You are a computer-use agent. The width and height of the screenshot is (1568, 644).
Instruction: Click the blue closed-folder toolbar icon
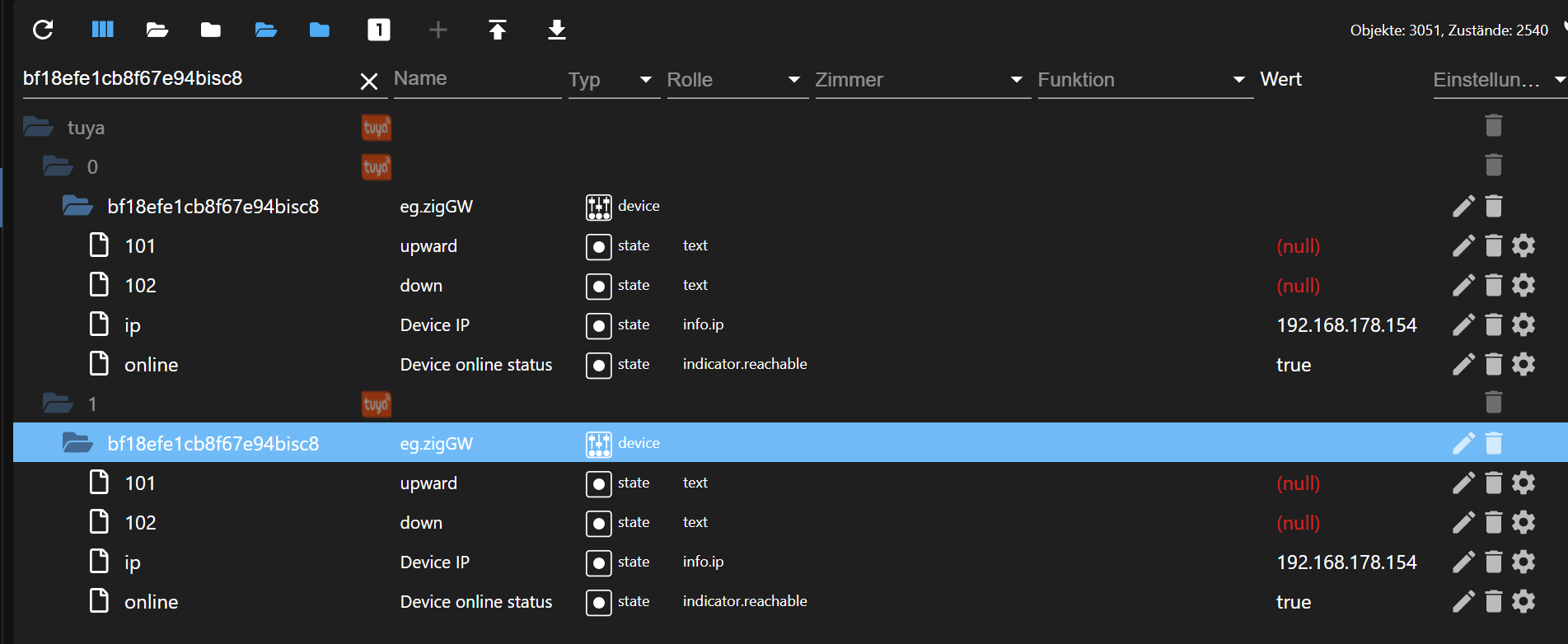[320, 30]
